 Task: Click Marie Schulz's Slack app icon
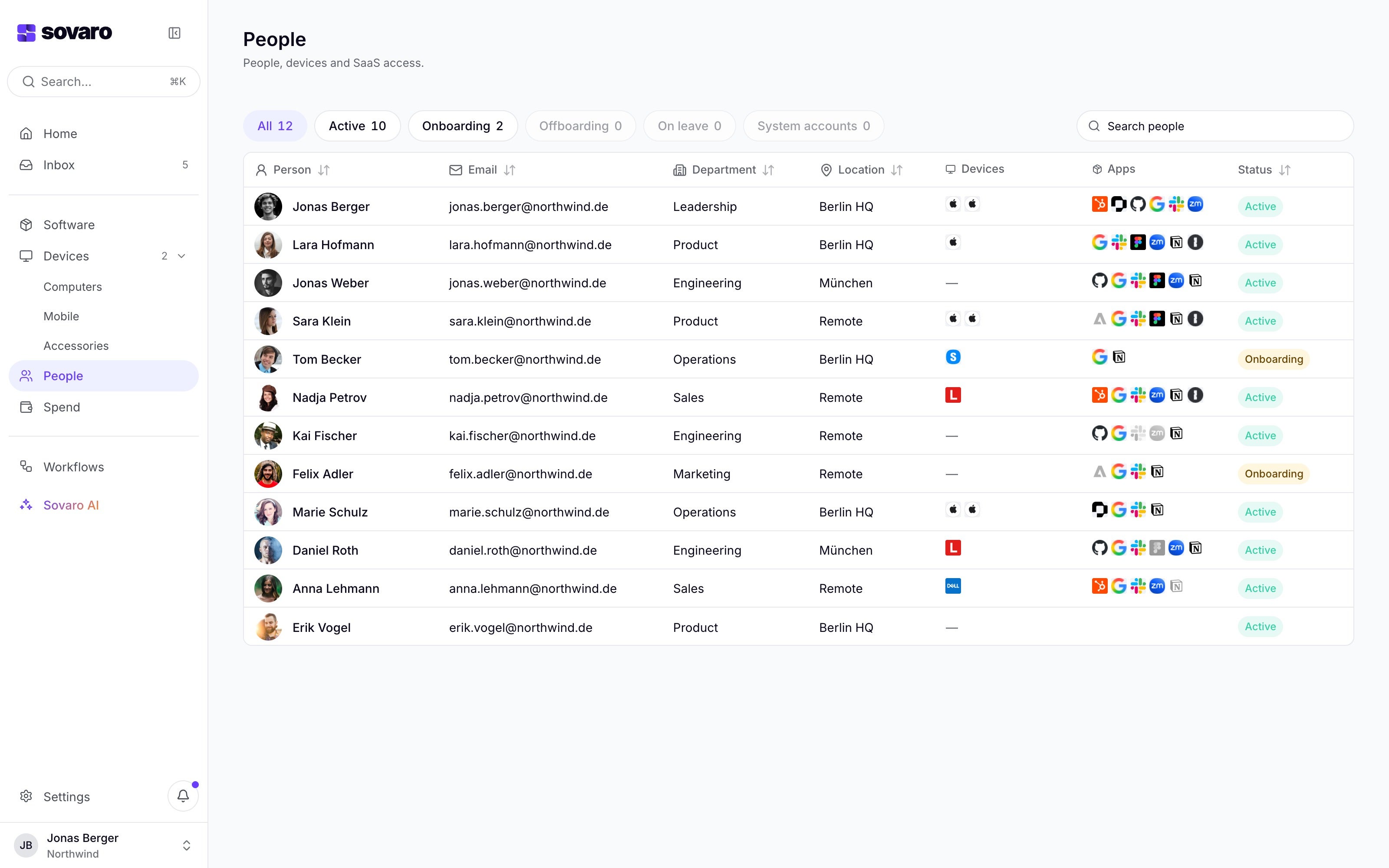(1138, 509)
